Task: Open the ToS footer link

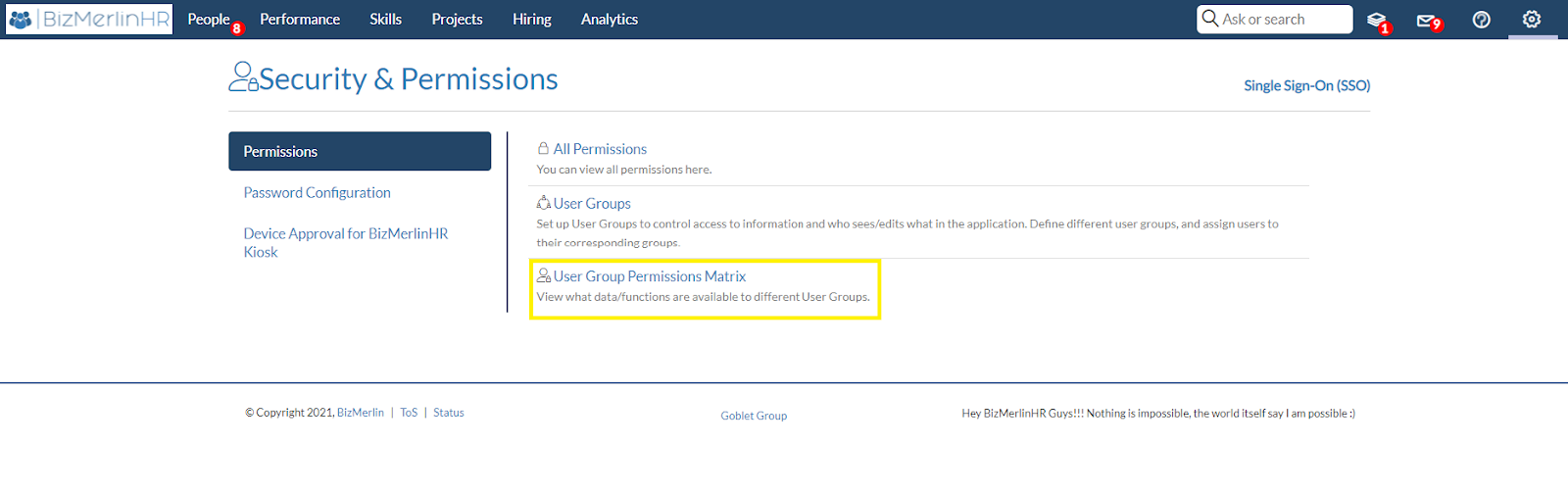Action: 409,413
